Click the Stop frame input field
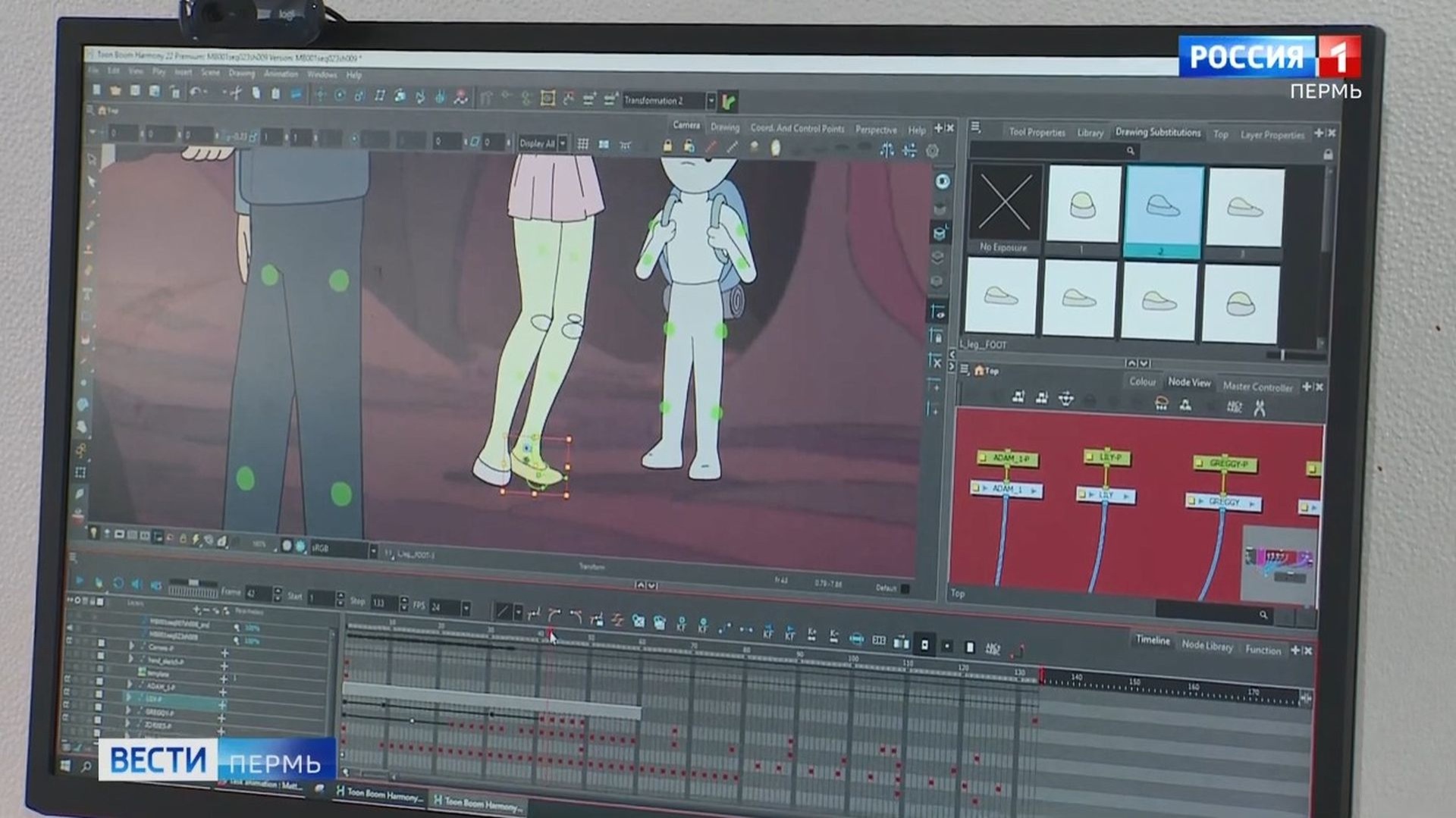 point(384,603)
